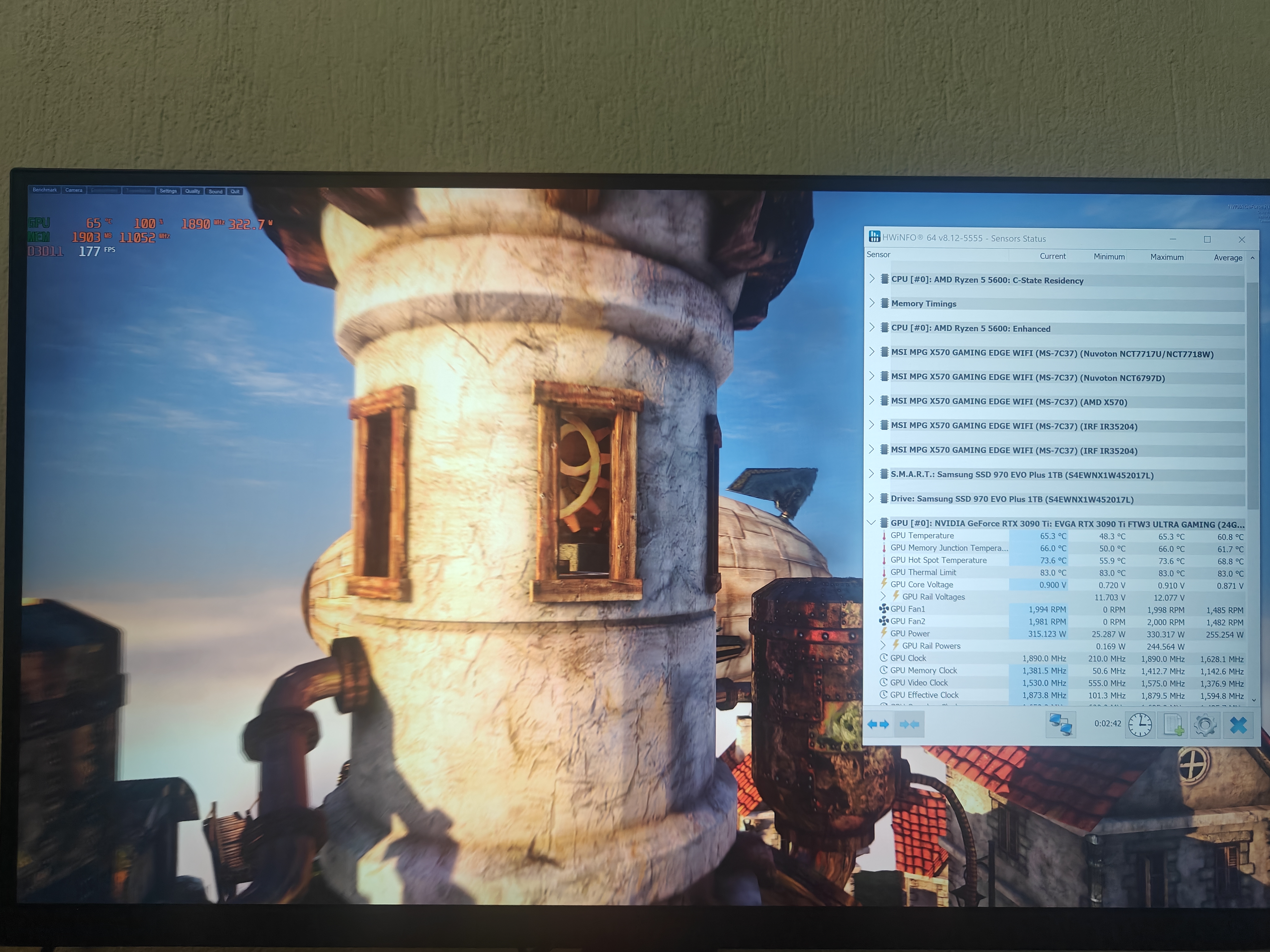1270x952 pixels.
Task: Expand S.M.A.R.T. Samsung SSD 970 group
Action: tap(872, 474)
